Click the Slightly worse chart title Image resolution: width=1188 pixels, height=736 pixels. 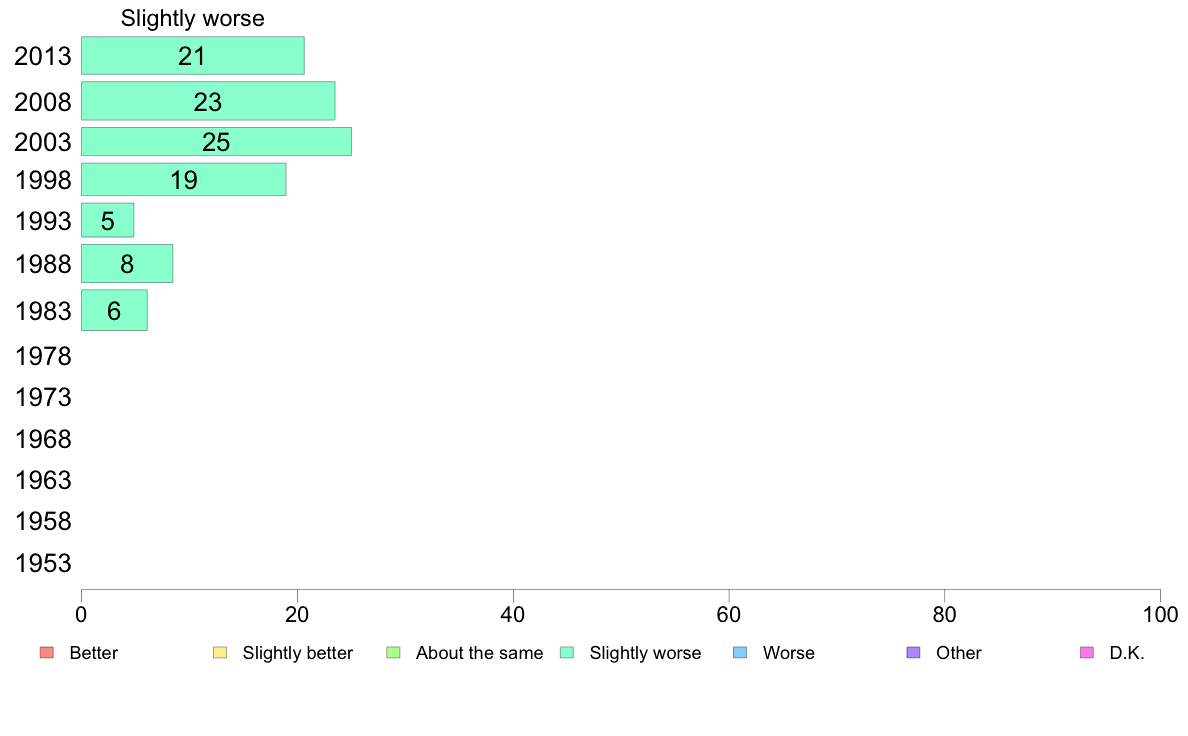pos(192,18)
